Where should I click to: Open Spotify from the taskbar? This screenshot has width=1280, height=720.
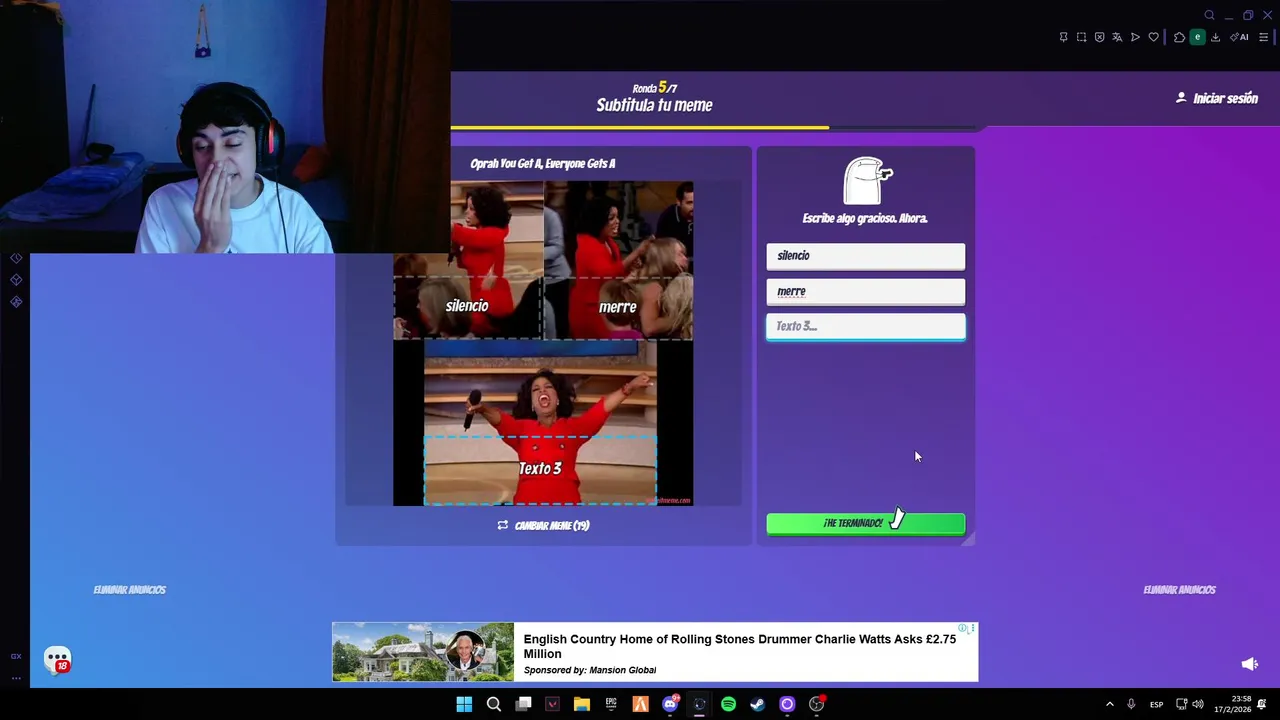click(x=728, y=704)
